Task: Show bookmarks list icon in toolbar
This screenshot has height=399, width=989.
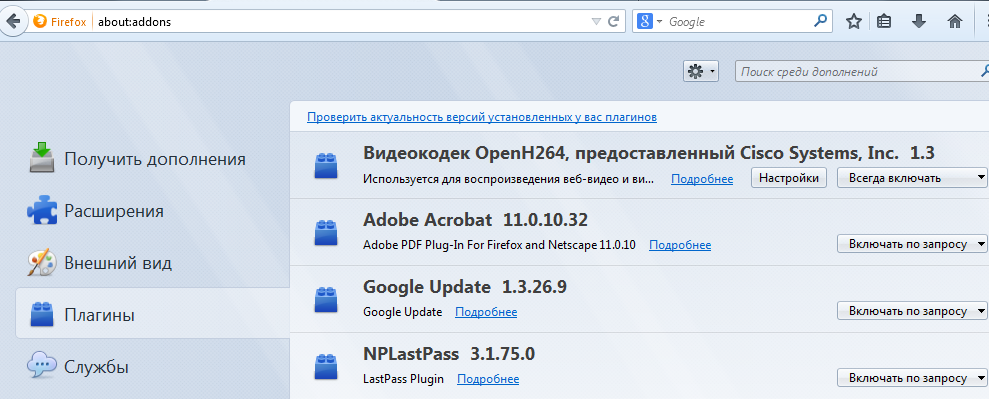Action: [884, 21]
